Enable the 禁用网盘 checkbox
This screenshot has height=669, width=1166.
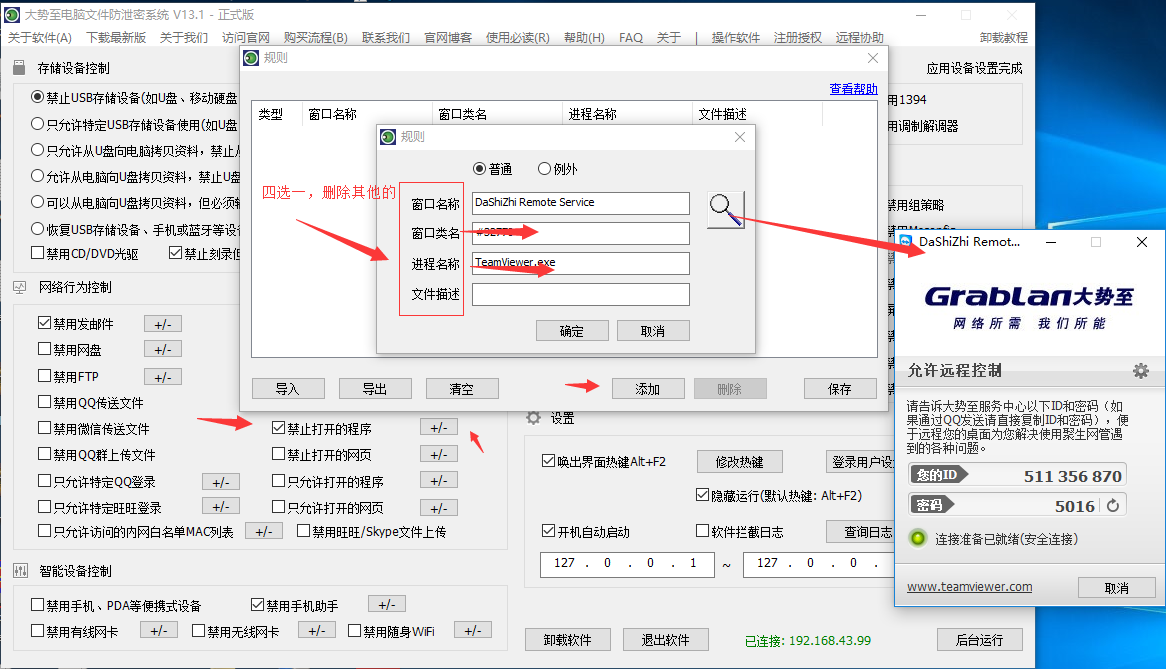pyautogui.click(x=45, y=349)
